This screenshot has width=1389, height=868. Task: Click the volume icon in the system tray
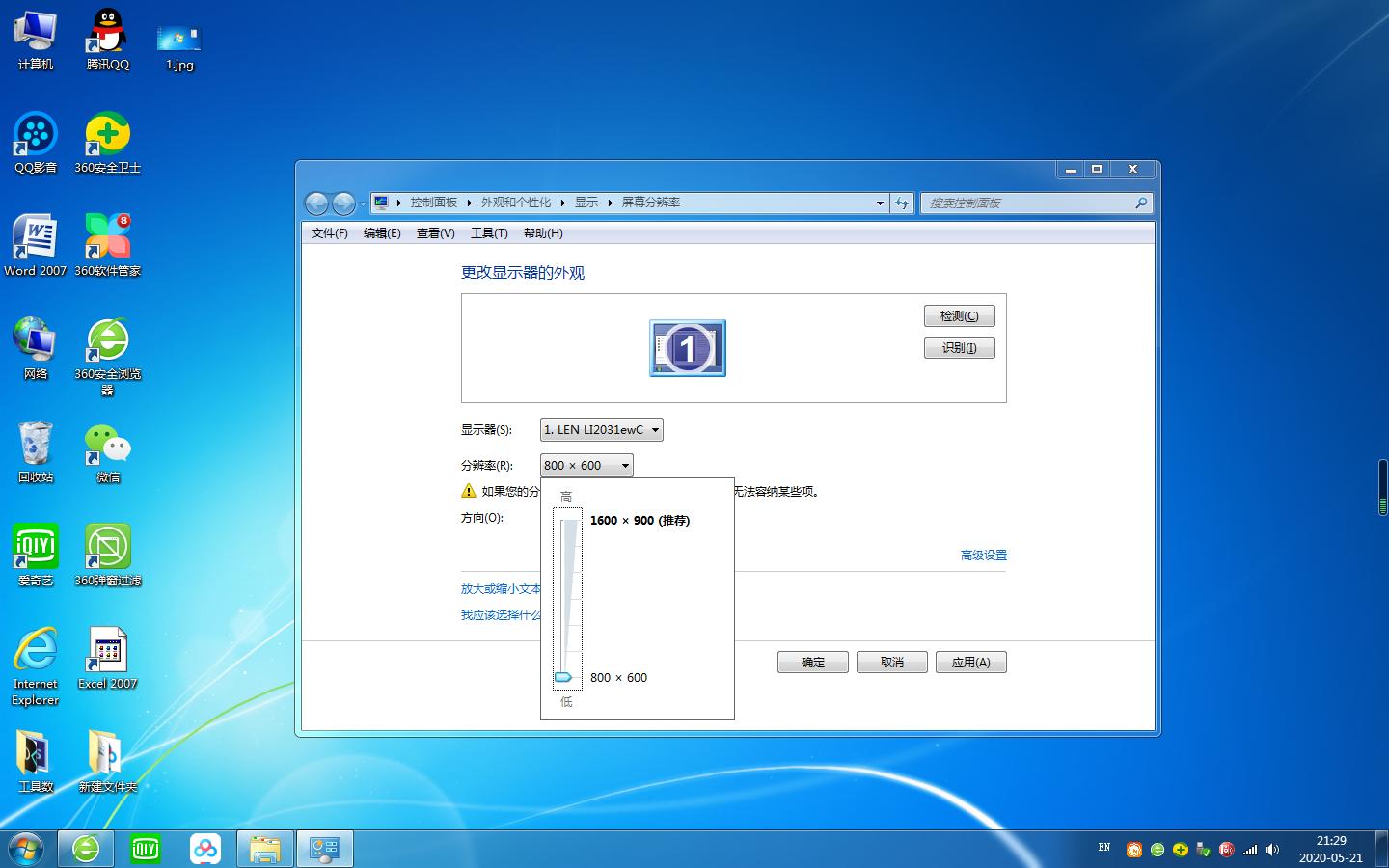[x=1273, y=850]
